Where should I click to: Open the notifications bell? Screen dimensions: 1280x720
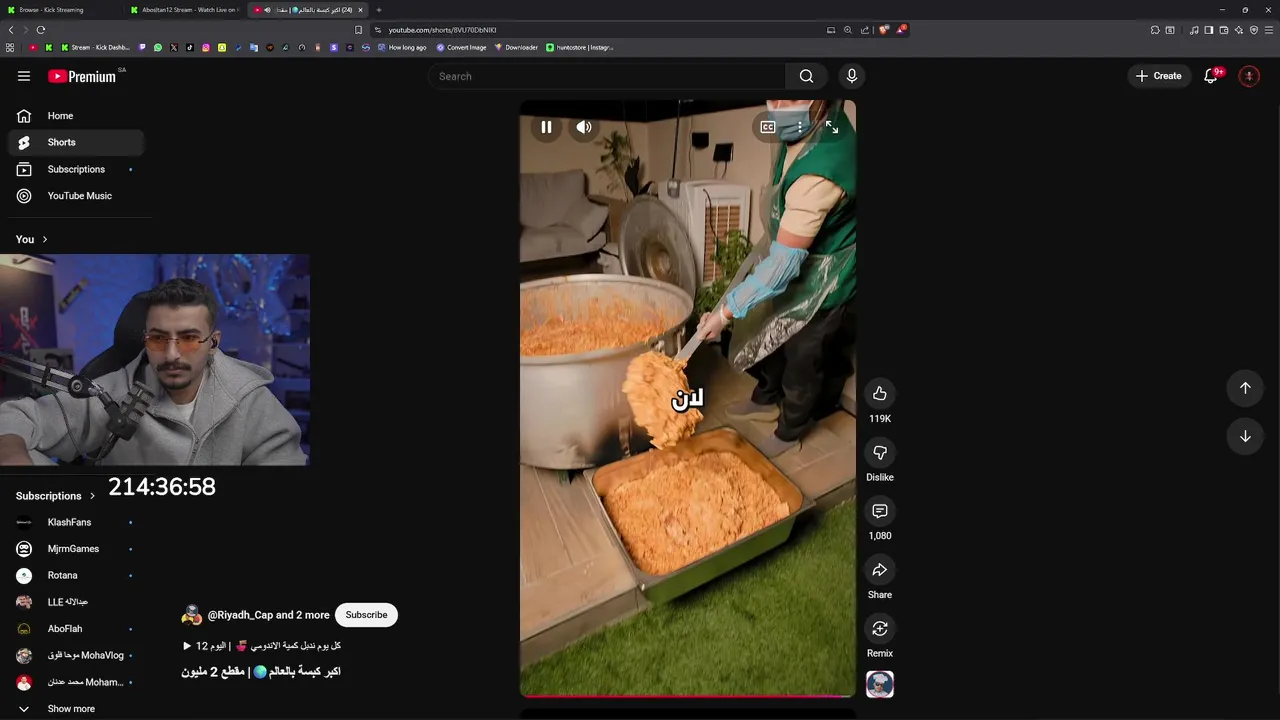click(1211, 76)
